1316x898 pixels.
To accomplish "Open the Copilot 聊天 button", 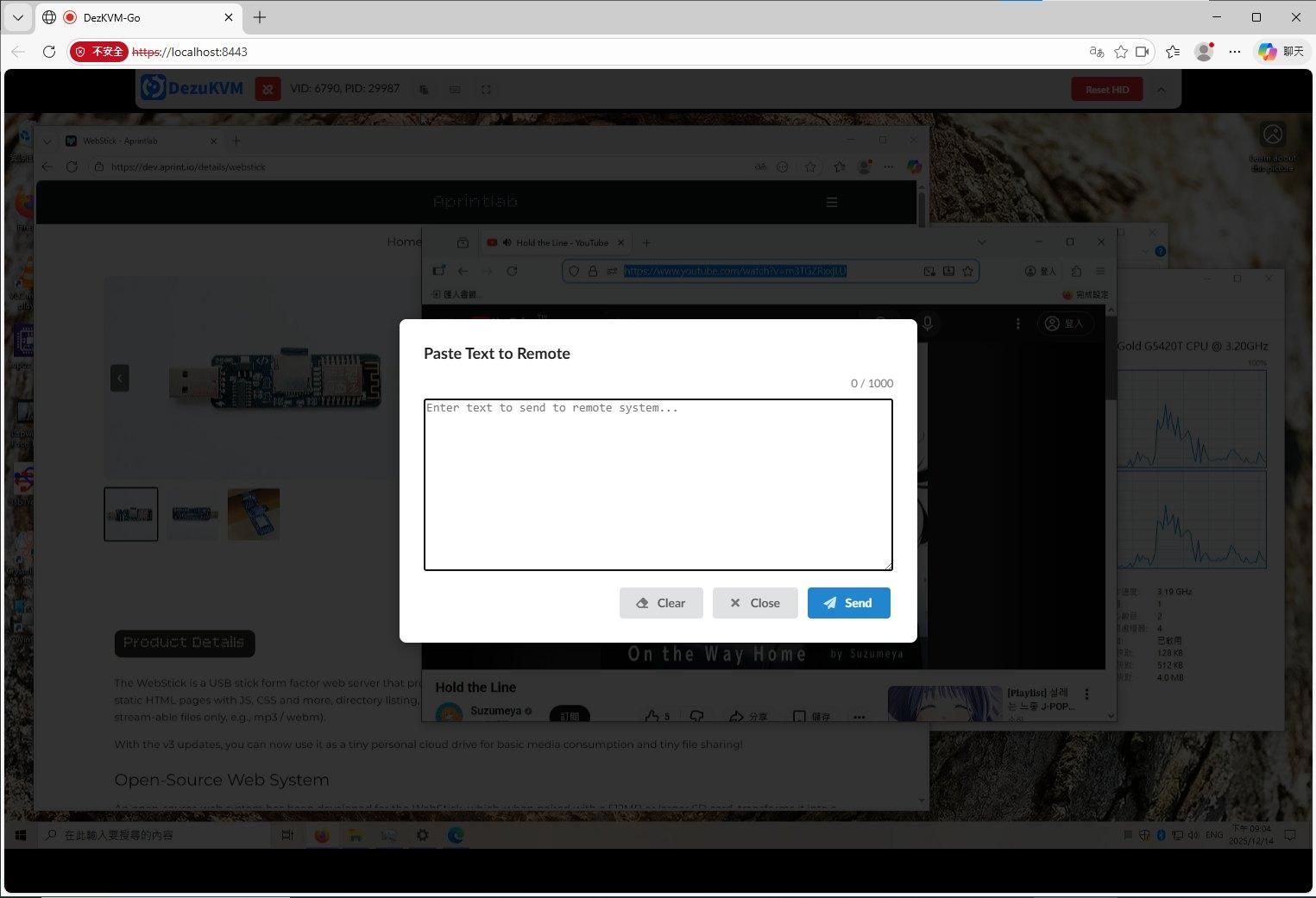I will 1281,52.
